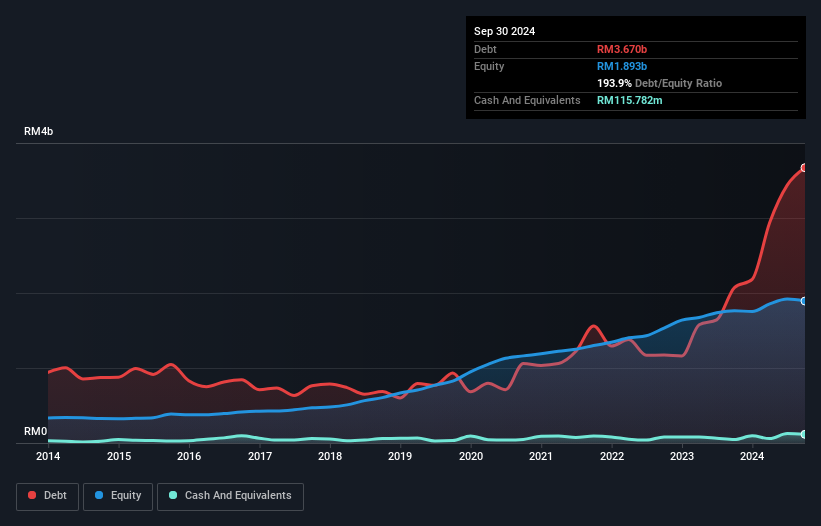Toggle the Debt series legend button

point(48,496)
